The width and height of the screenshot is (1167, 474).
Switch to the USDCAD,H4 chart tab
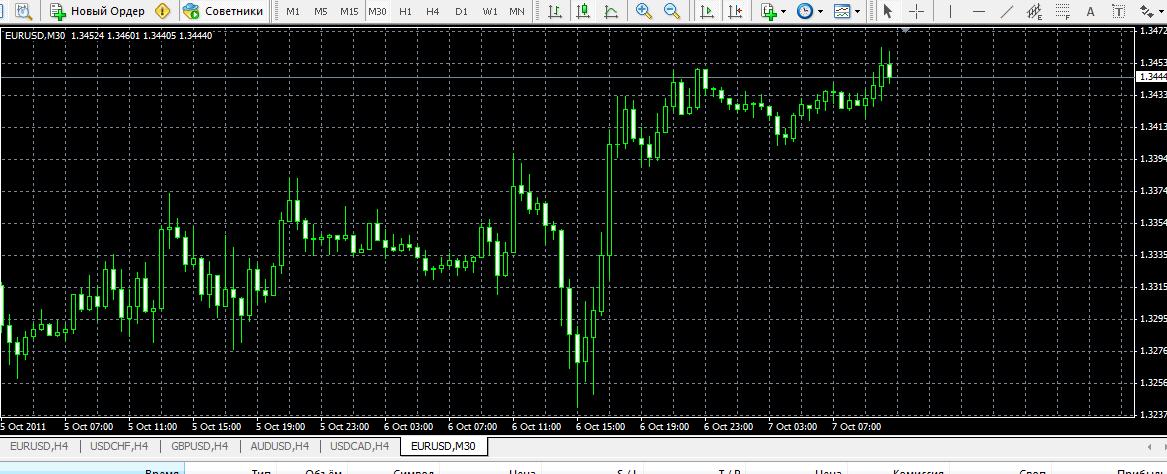pos(359,446)
